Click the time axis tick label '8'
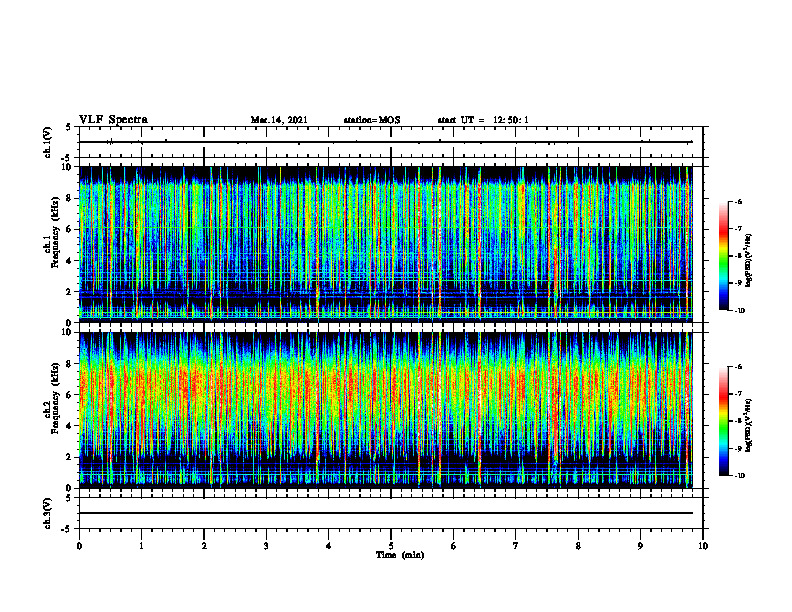The width and height of the screenshot is (792, 612). (x=578, y=546)
